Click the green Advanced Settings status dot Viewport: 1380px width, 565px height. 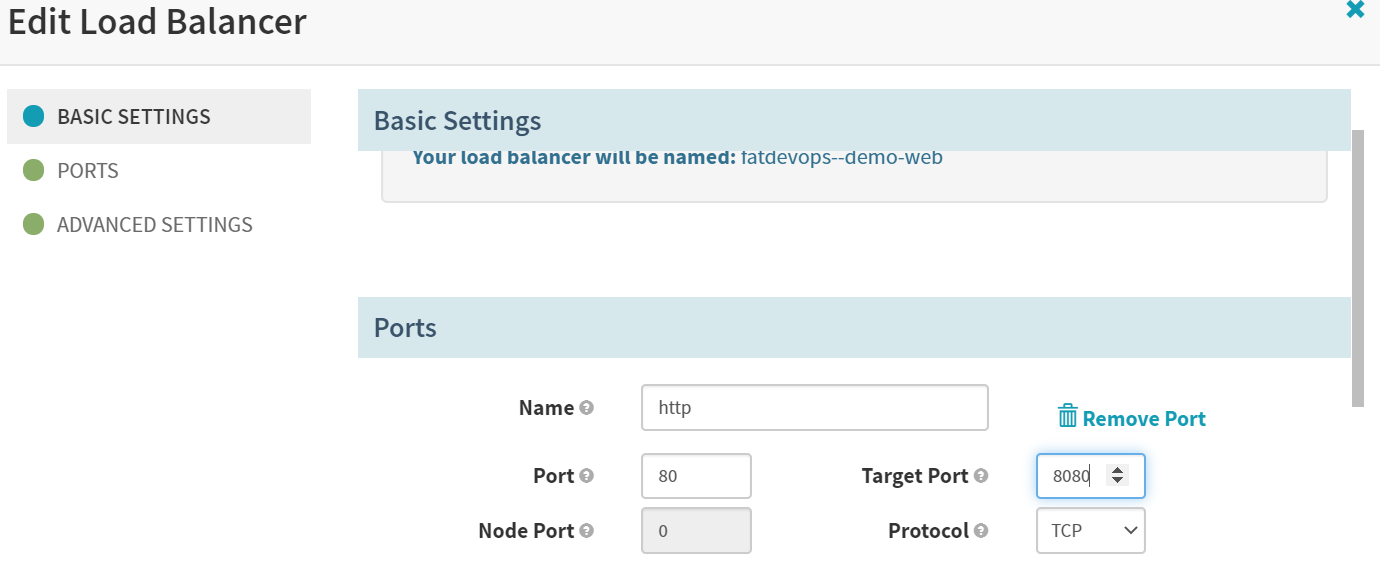[x=33, y=225]
